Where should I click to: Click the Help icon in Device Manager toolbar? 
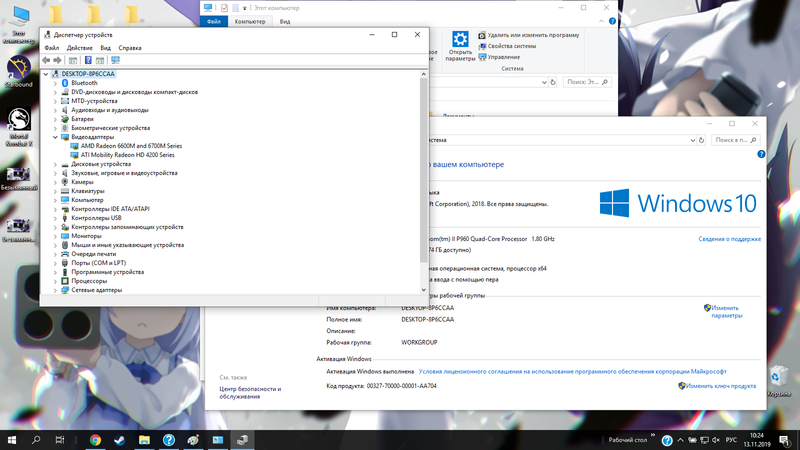click(88, 60)
